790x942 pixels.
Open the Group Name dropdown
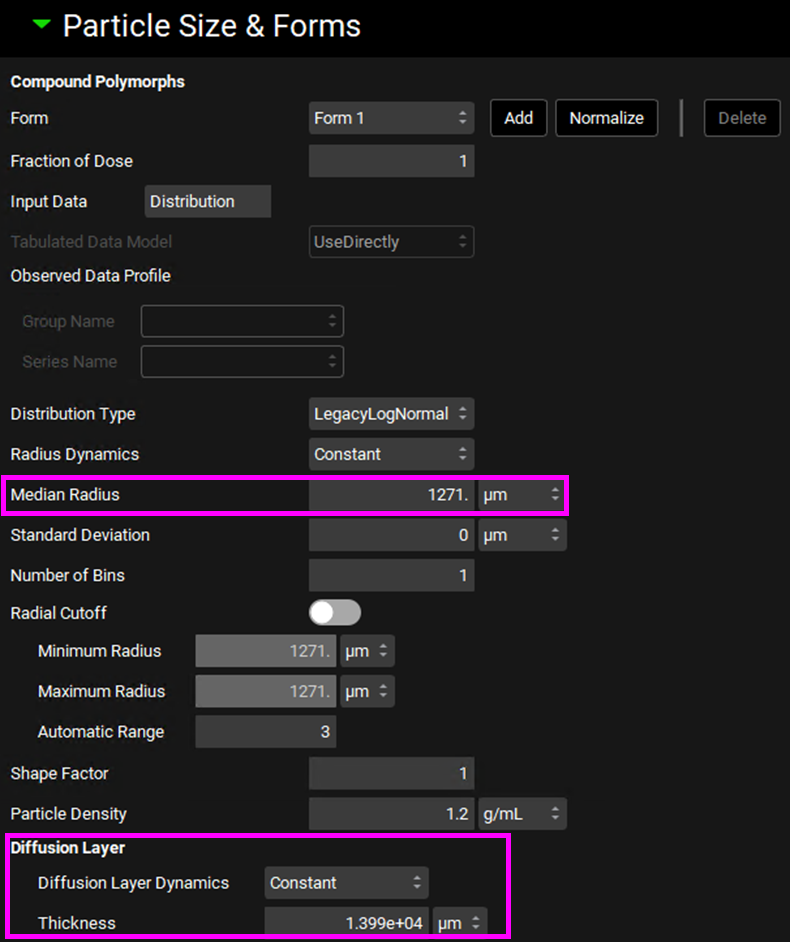click(242, 322)
